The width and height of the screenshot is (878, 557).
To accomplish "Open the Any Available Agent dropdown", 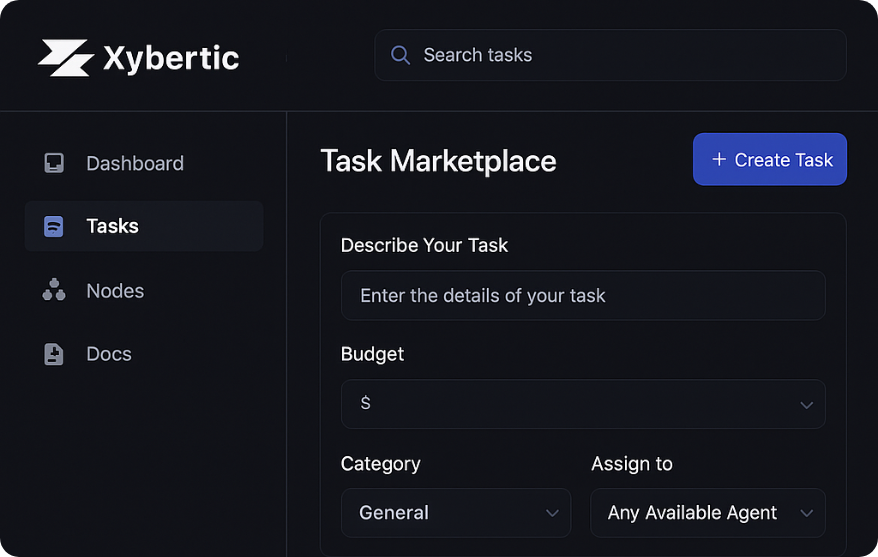I will (707, 513).
